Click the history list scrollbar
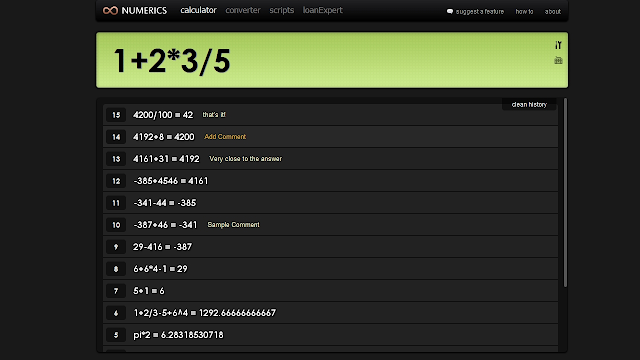 565,193
